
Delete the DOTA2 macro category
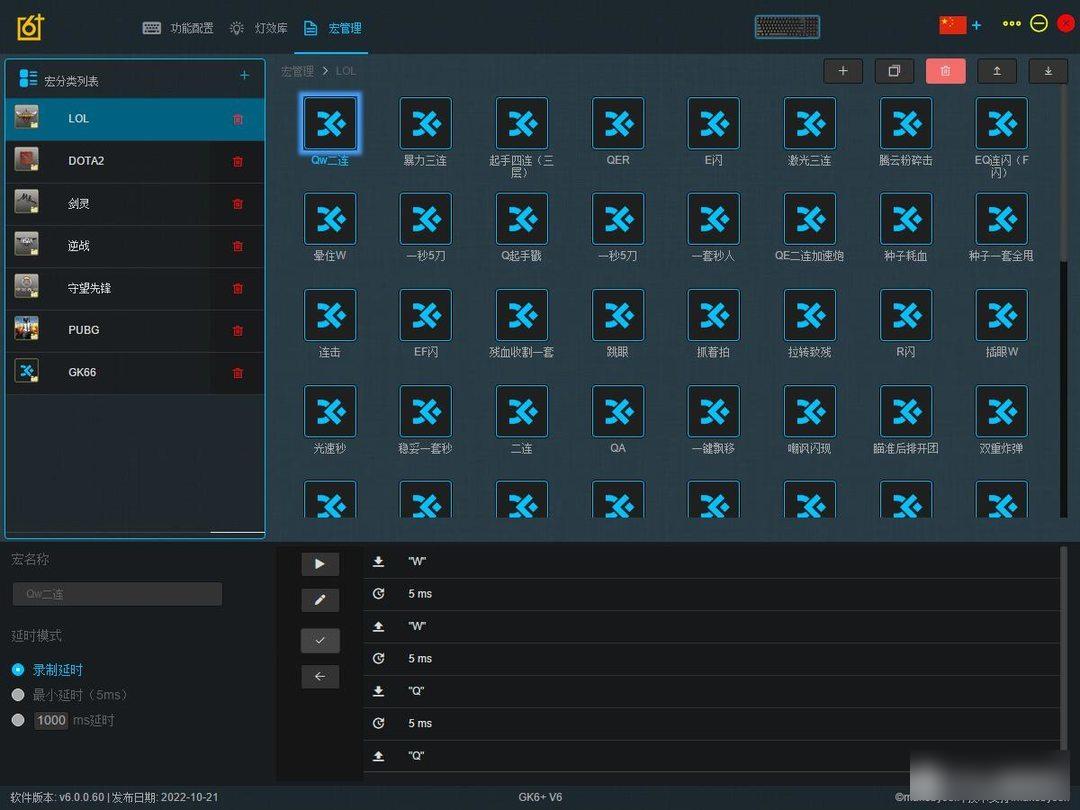238,161
